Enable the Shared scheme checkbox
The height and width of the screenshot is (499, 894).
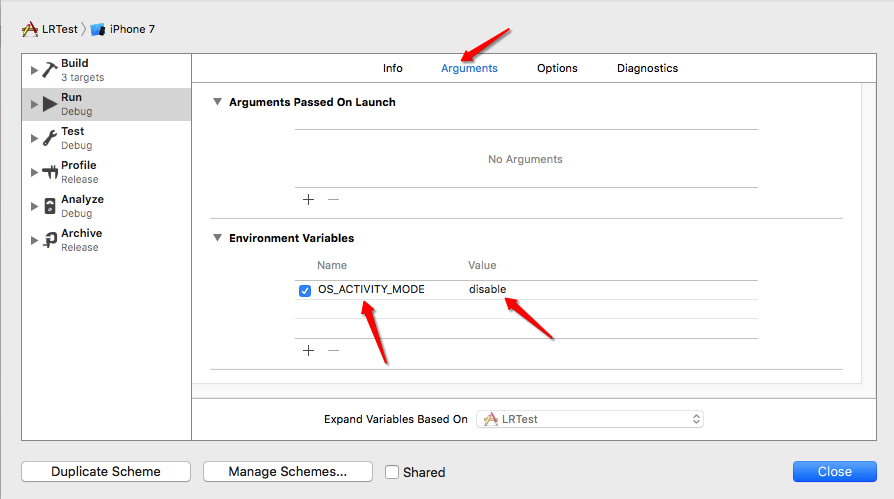click(x=392, y=472)
